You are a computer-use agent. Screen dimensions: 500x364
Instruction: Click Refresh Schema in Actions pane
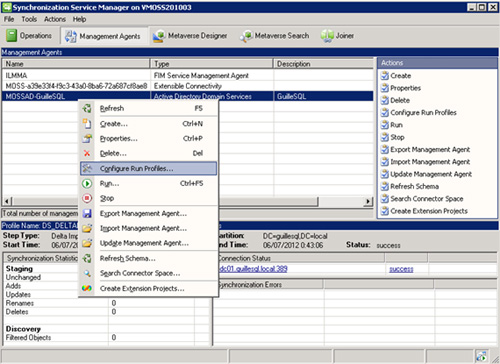(414, 187)
